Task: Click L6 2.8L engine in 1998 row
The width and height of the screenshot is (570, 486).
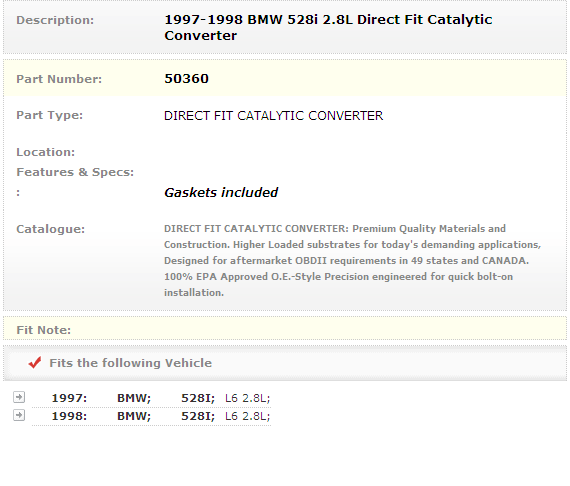Action: tap(248, 416)
